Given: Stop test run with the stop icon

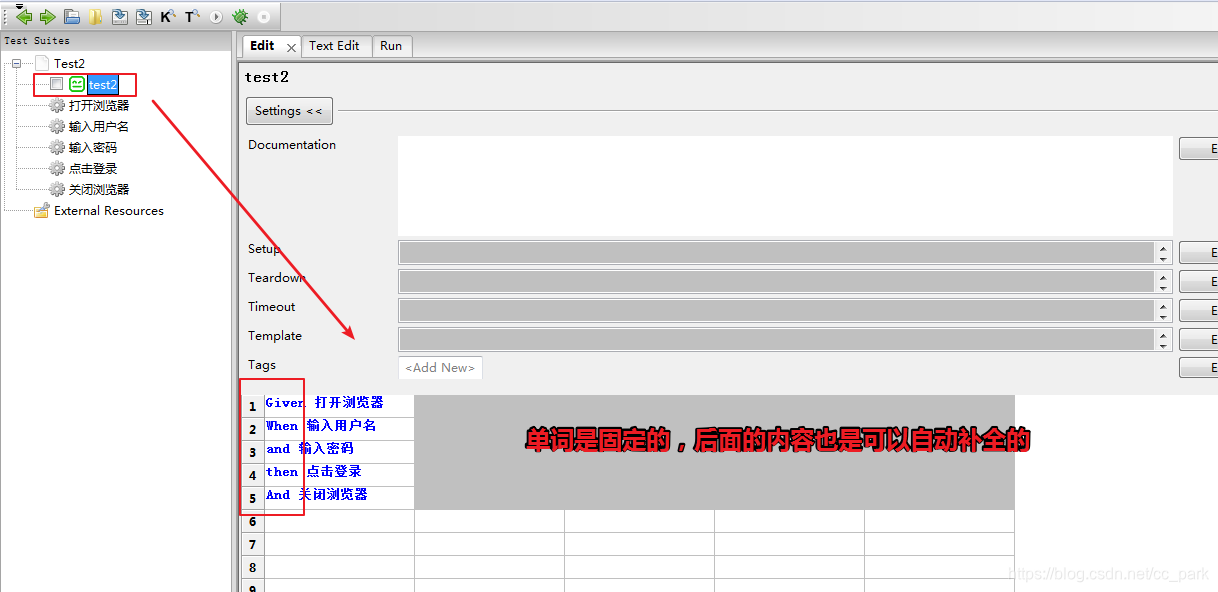Looking at the screenshot, I should coord(264,17).
